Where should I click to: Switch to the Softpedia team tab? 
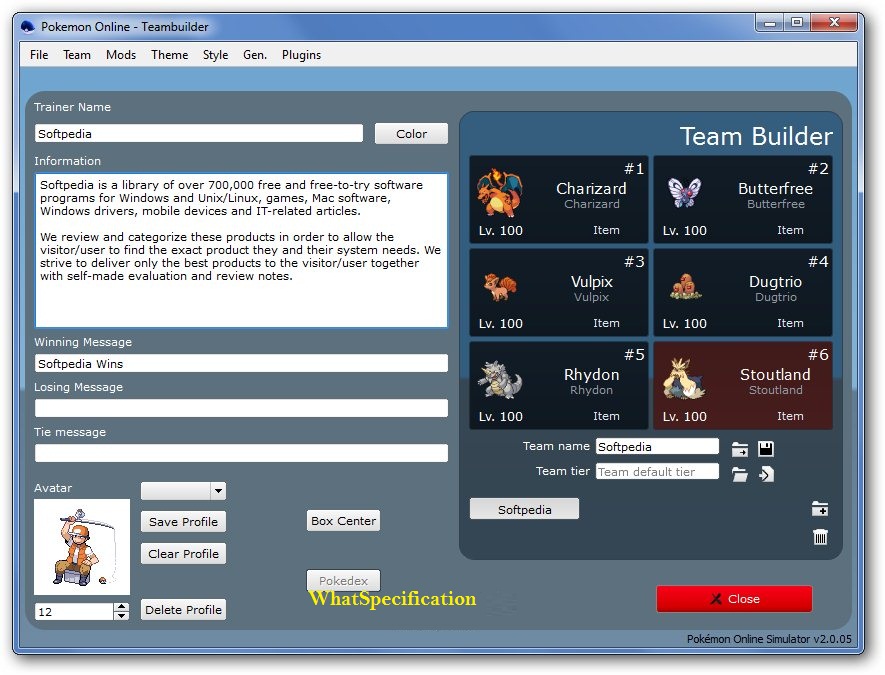524,509
